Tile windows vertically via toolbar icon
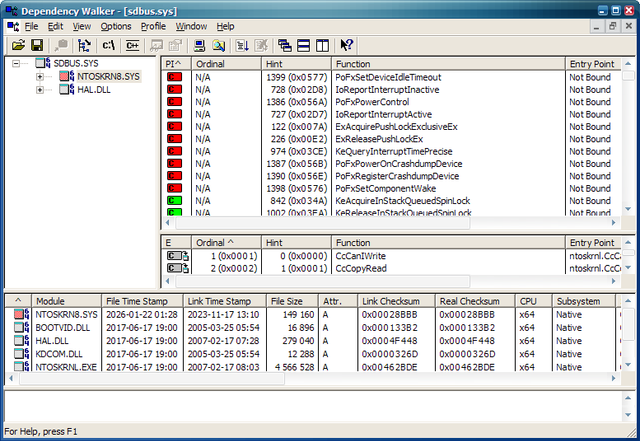Image resolution: width=640 pixels, height=441 pixels. click(x=322, y=45)
